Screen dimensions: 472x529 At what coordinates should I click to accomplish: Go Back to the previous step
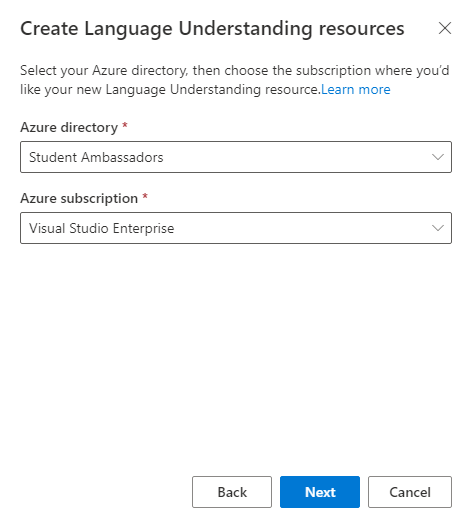tap(232, 492)
